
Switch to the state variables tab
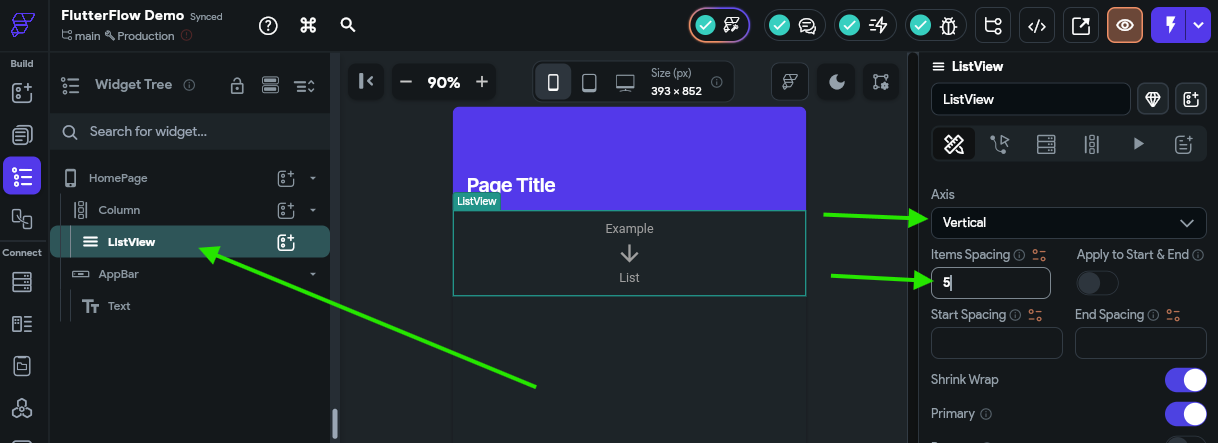[x=1092, y=144]
